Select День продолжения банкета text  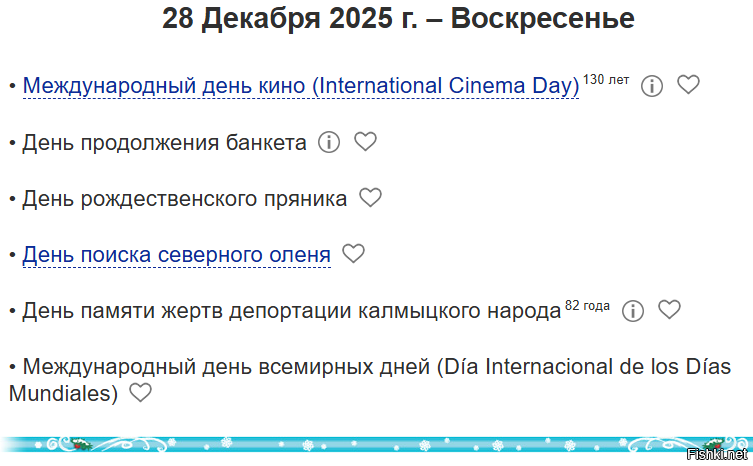coord(164,143)
